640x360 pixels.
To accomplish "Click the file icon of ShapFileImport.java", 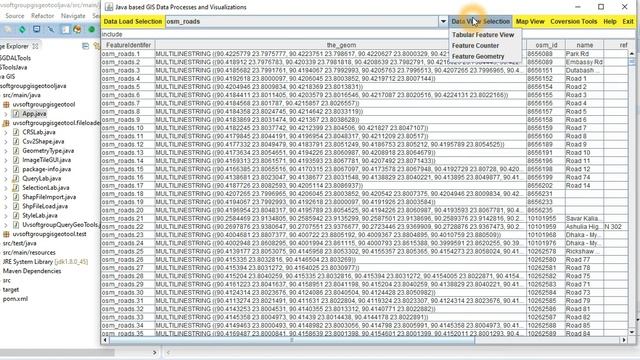I will point(16,197).
